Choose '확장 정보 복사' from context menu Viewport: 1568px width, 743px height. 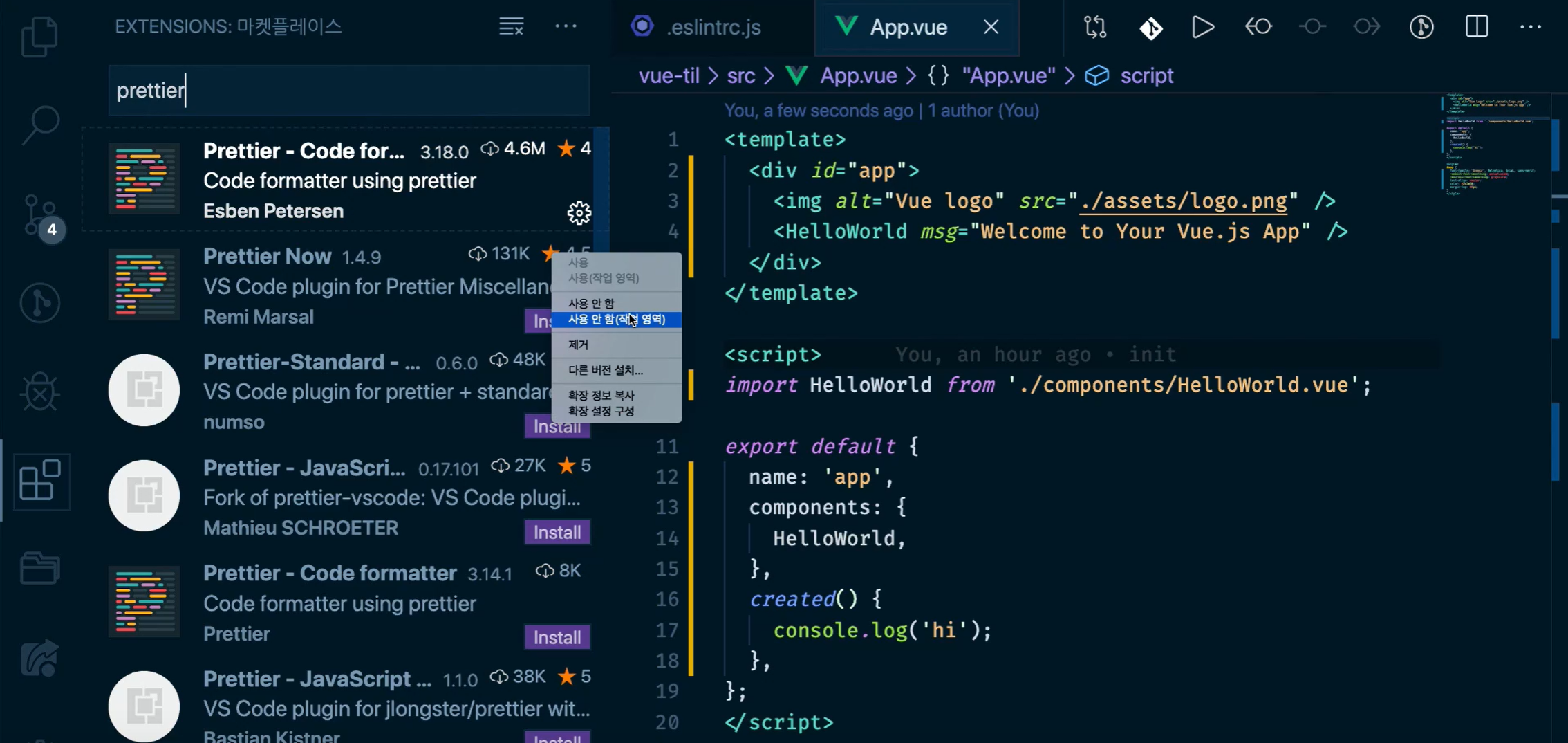(x=617, y=395)
